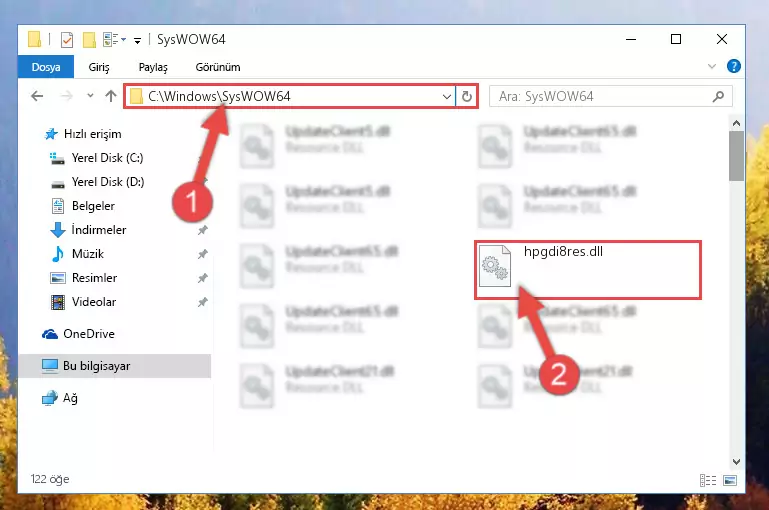
Task: Expand the ribbon with the chevron
Action: coord(712,66)
